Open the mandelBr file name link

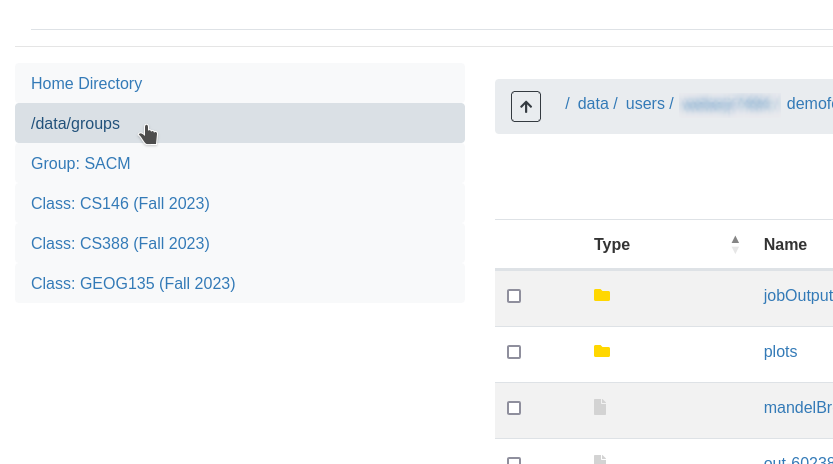(x=798, y=407)
